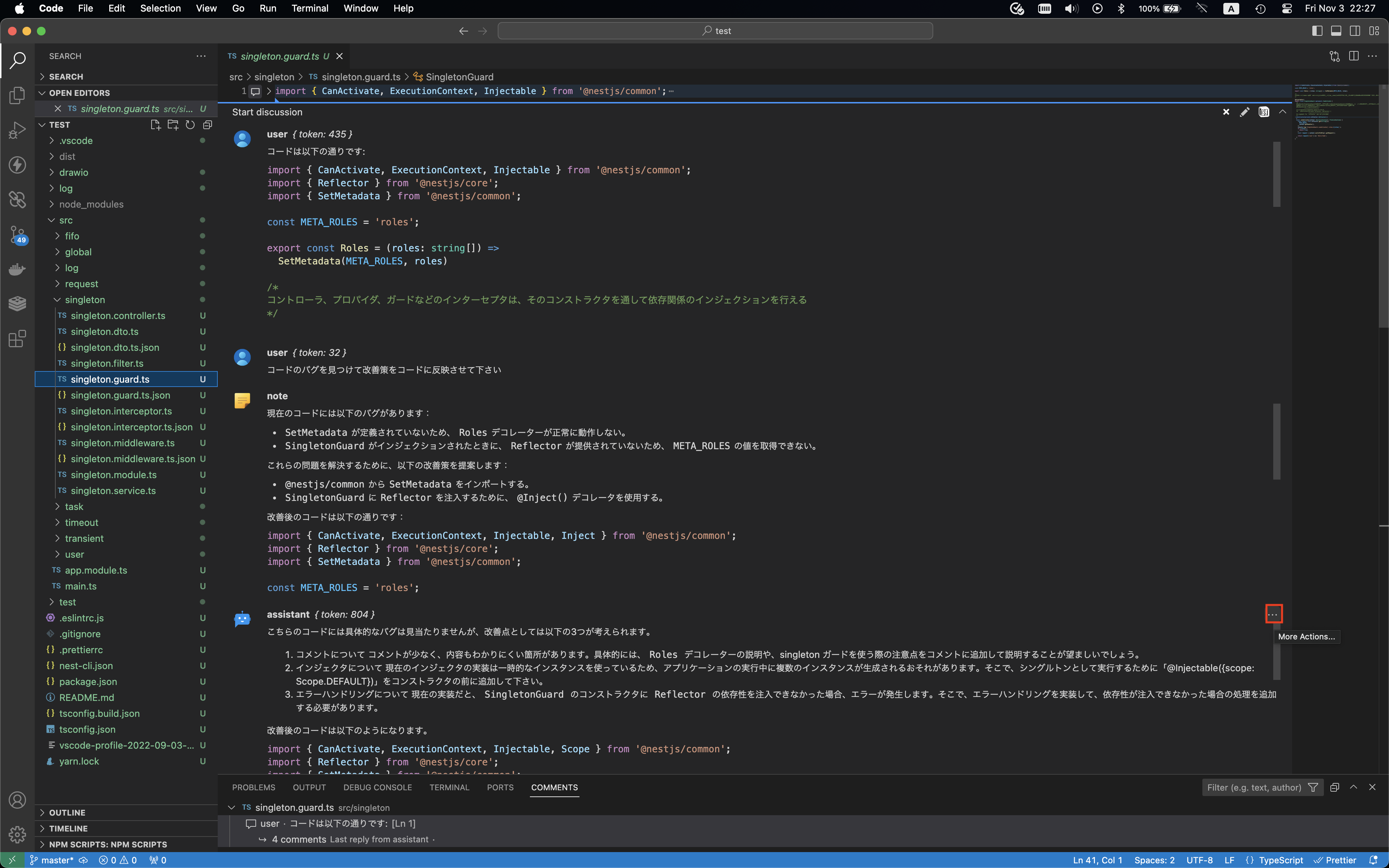Toggle primary side bar visibility
This screenshot has width=1389, height=868.
coord(1317,31)
